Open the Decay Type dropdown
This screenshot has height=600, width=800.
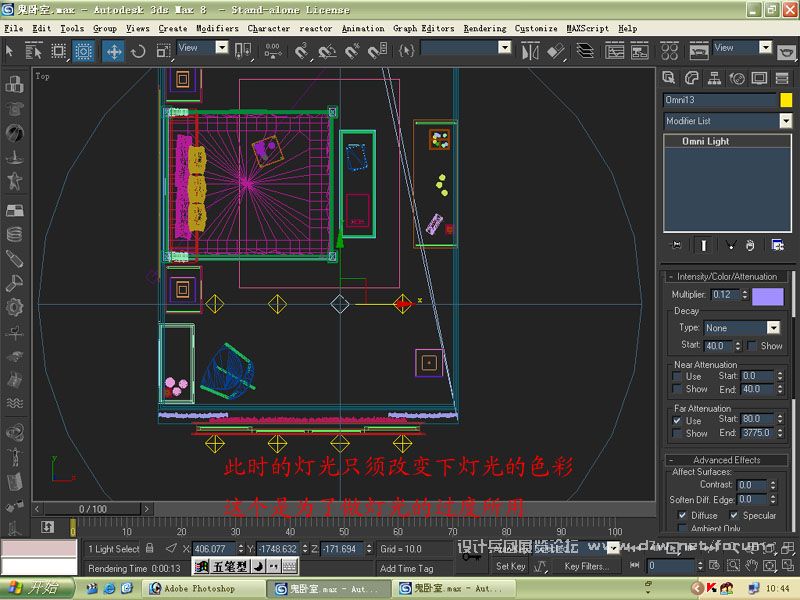point(773,328)
